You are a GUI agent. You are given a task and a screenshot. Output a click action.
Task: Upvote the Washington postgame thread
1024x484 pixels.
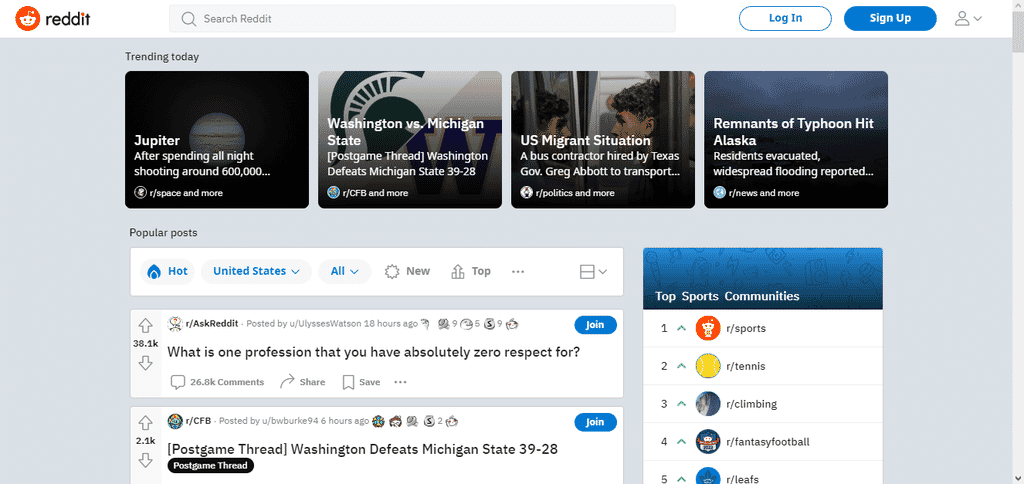coord(146,422)
